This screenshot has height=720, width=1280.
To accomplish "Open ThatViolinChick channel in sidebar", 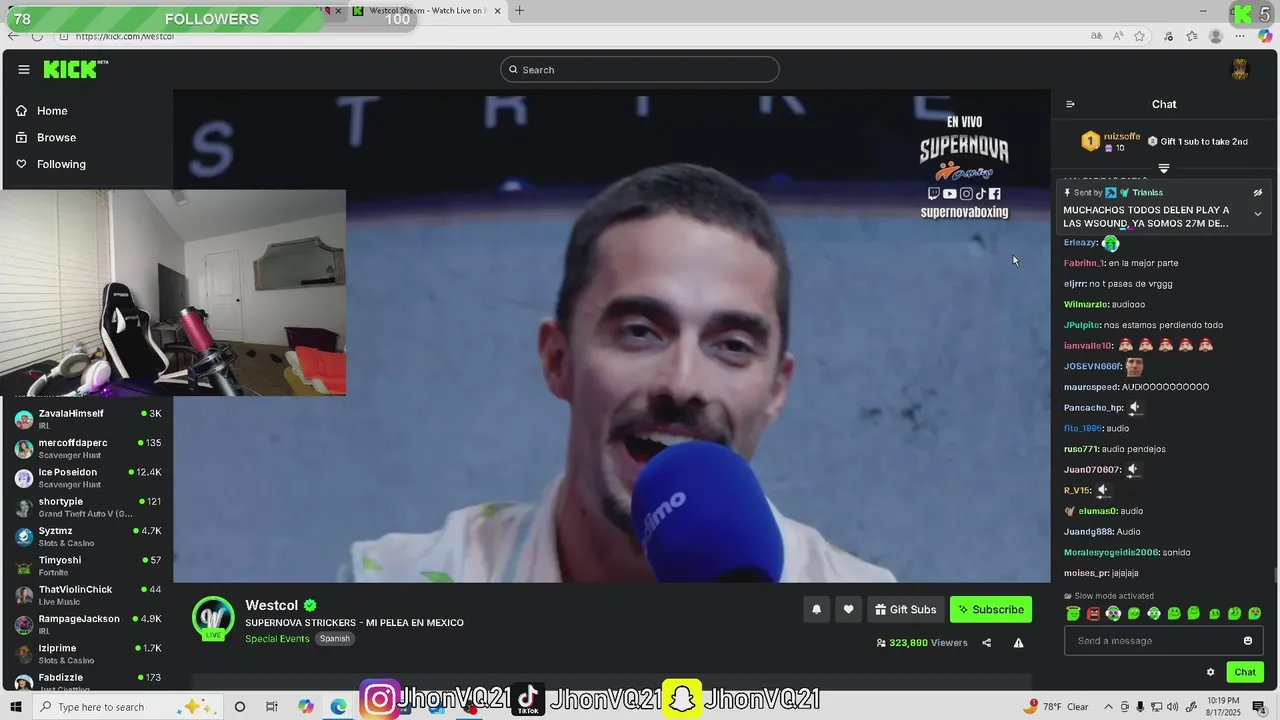I will 88,595.
